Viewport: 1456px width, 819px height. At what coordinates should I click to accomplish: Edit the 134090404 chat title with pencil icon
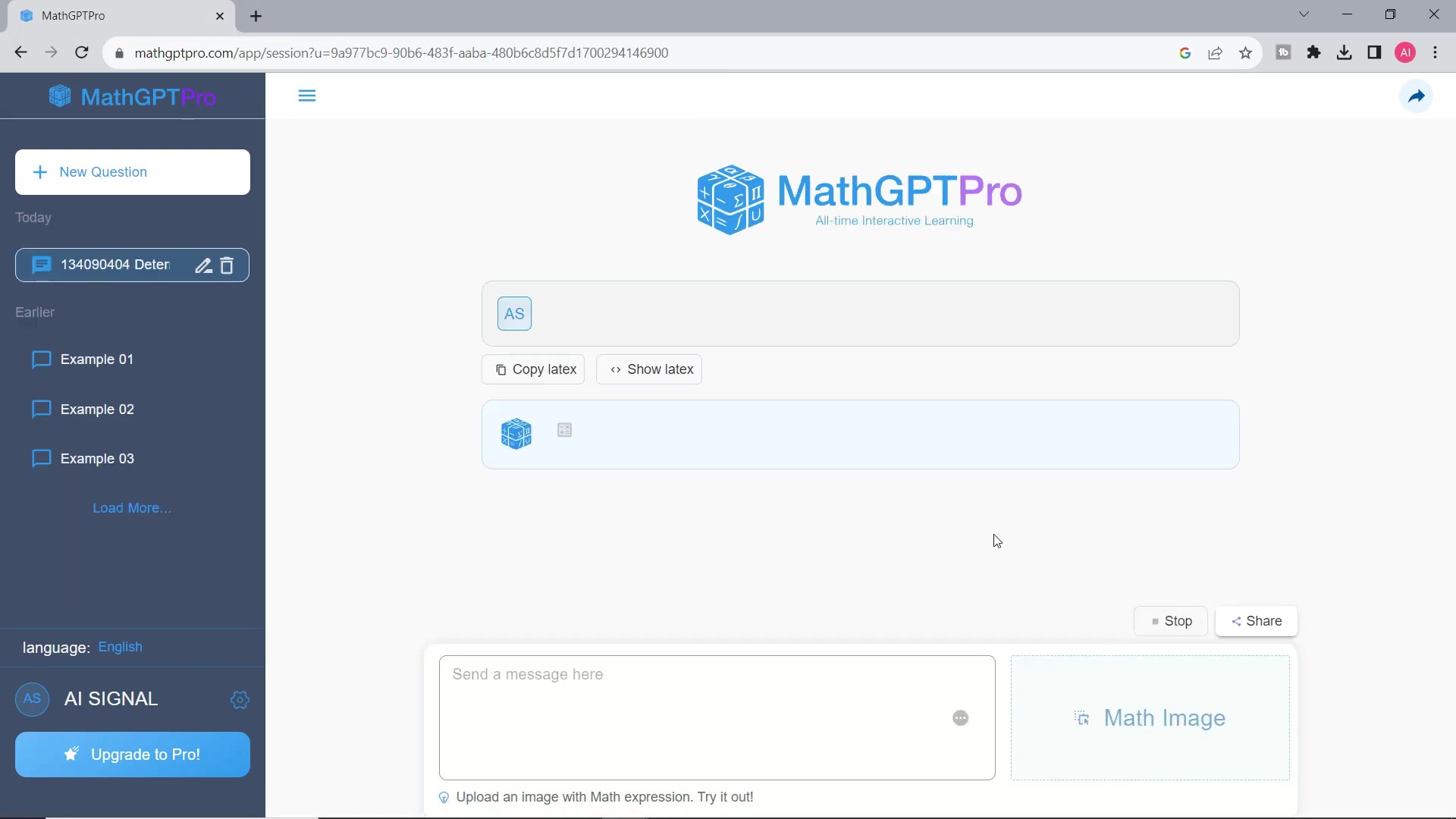(x=202, y=265)
